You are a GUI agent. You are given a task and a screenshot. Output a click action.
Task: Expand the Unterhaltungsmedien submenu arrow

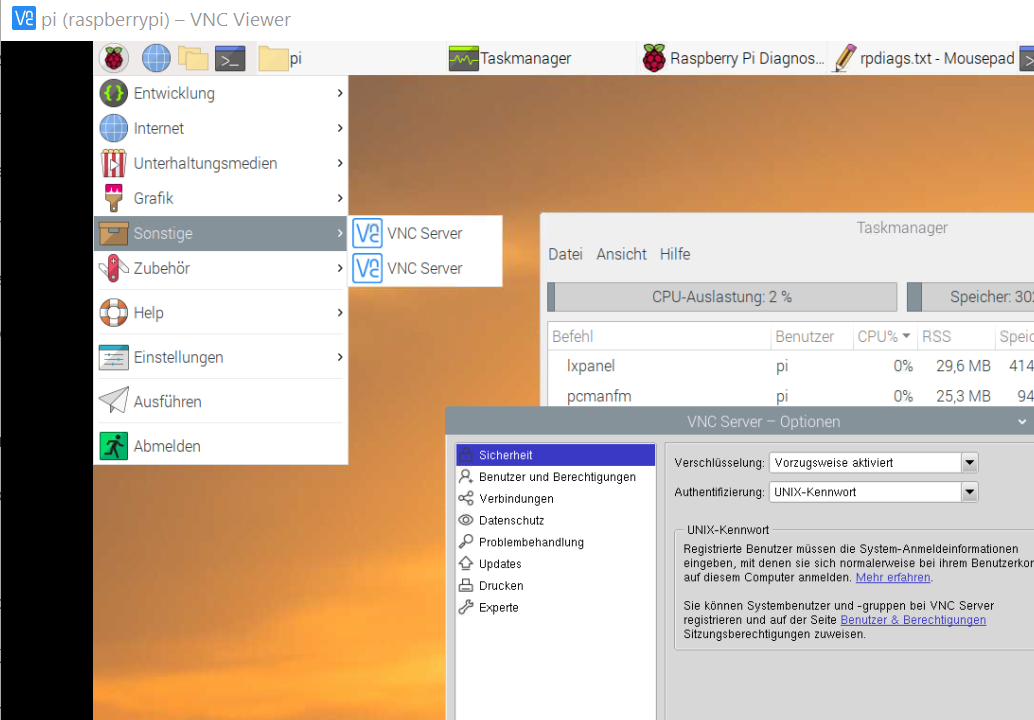pyautogui.click(x=340, y=163)
